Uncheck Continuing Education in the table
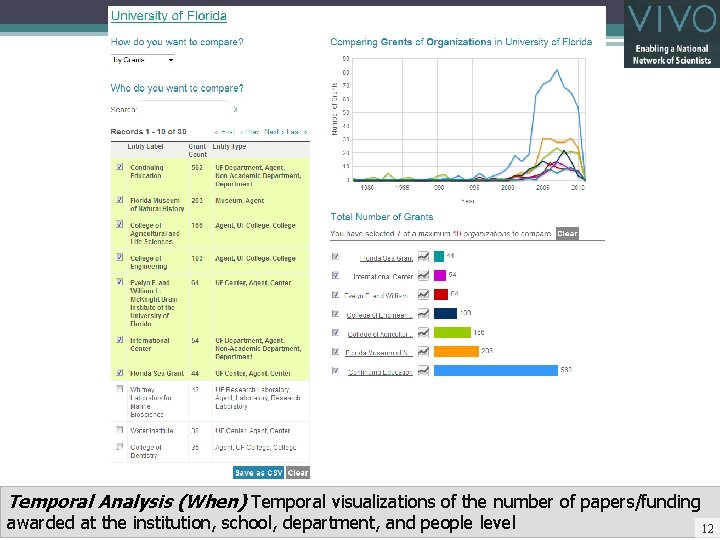The height and width of the screenshot is (540, 720). [x=120, y=167]
